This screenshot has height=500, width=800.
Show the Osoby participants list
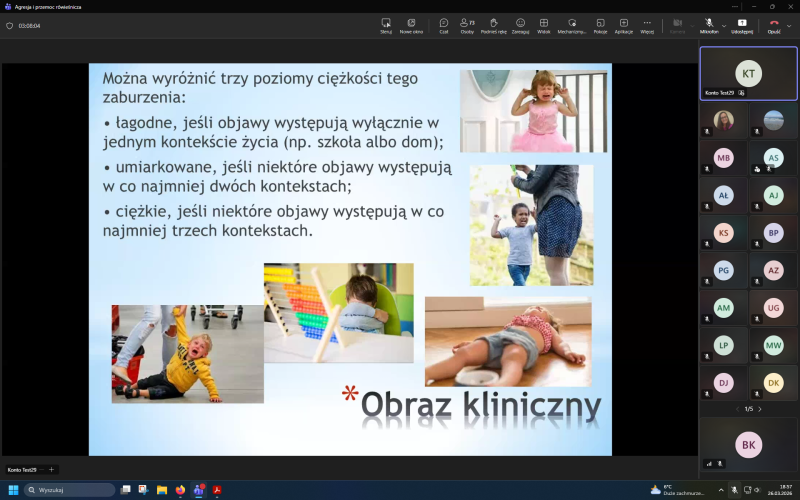(467, 25)
